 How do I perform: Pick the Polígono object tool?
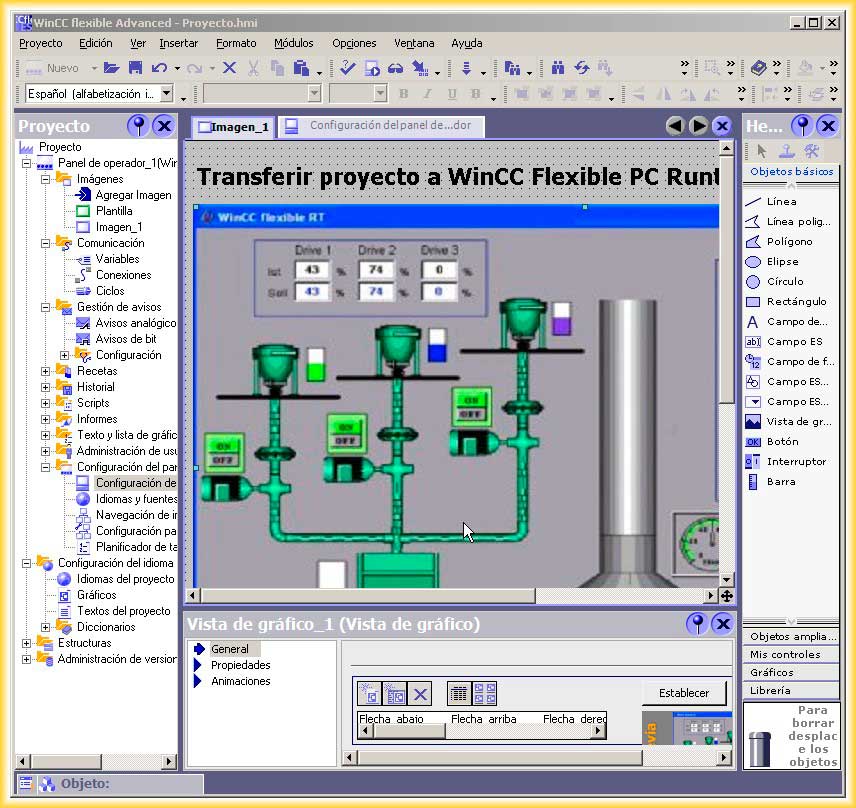[789, 241]
